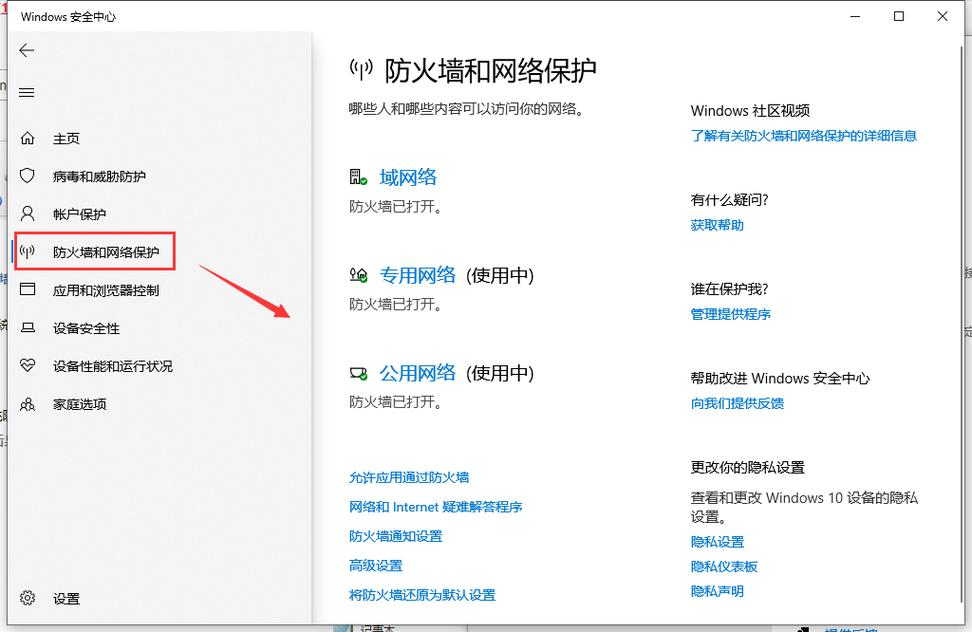This screenshot has height=632, width=972.
Task: Click the 域网络 network icon
Action: [357, 176]
